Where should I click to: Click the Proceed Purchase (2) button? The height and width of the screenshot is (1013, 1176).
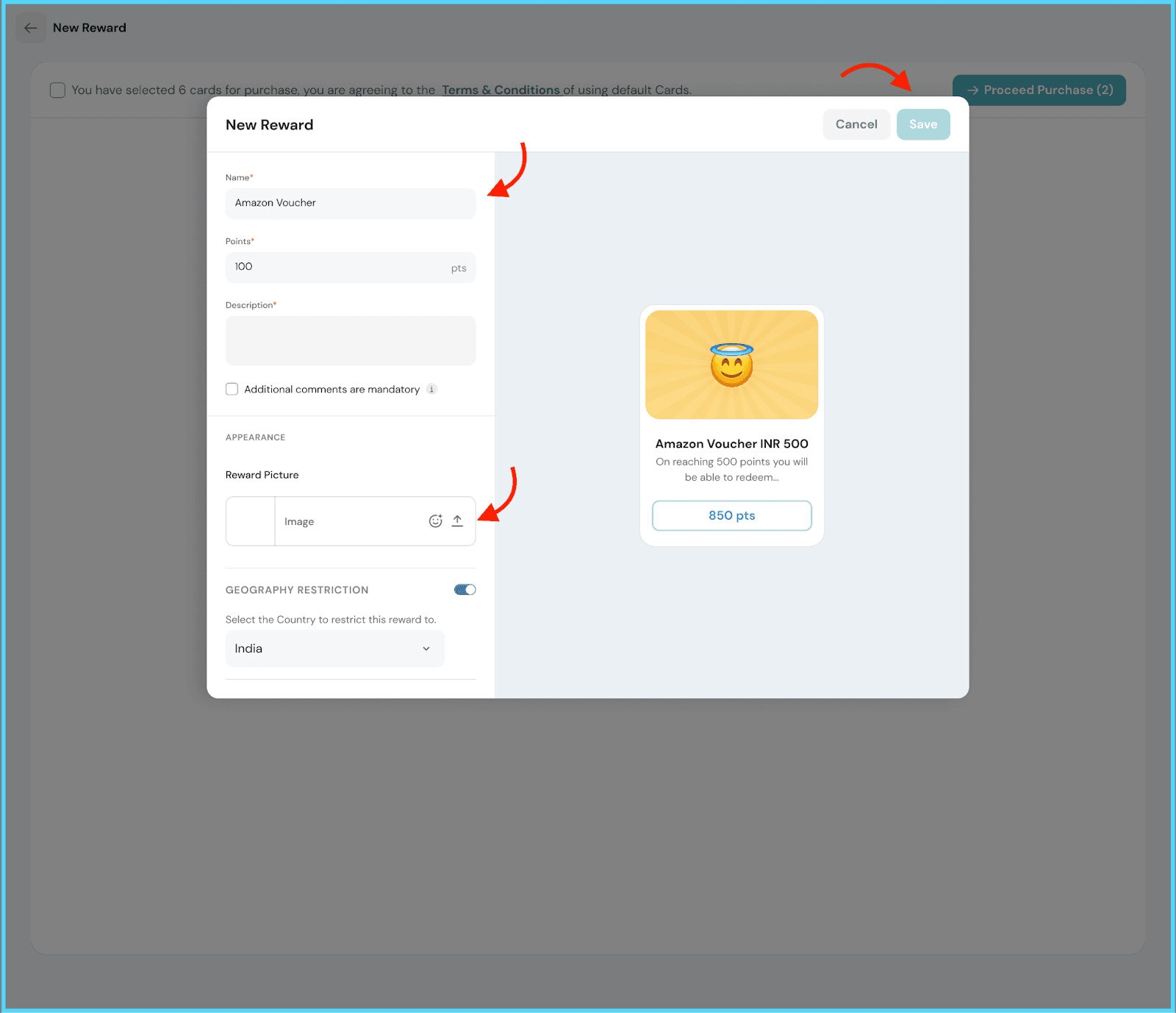pyautogui.click(x=1039, y=90)
